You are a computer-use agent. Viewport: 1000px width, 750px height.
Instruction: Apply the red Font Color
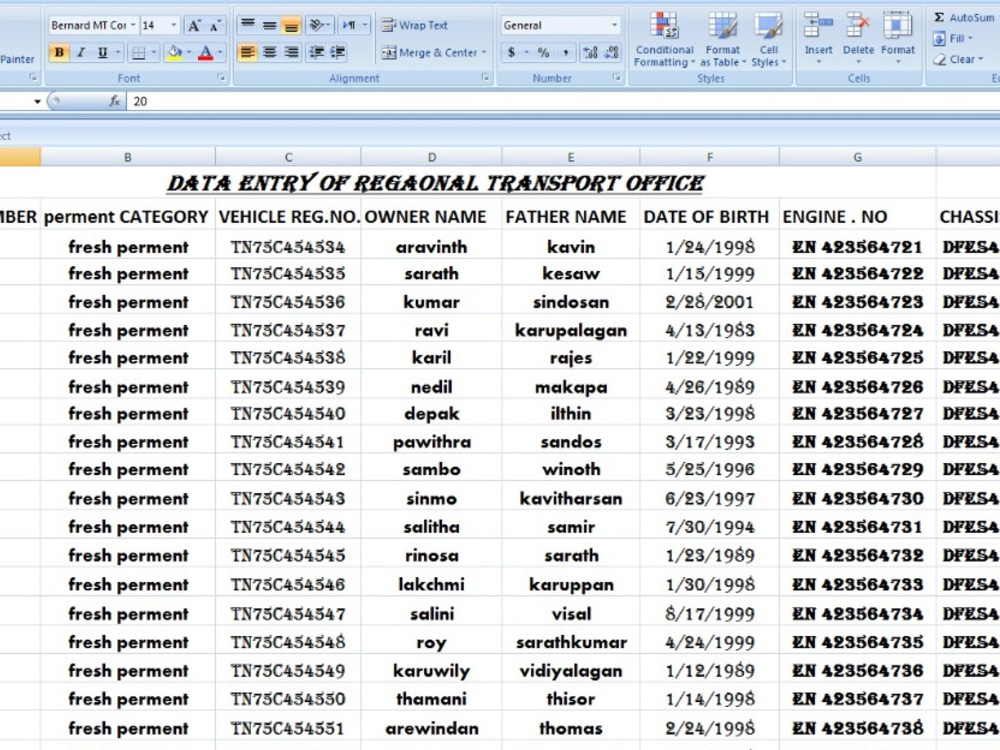click(205, 52)
